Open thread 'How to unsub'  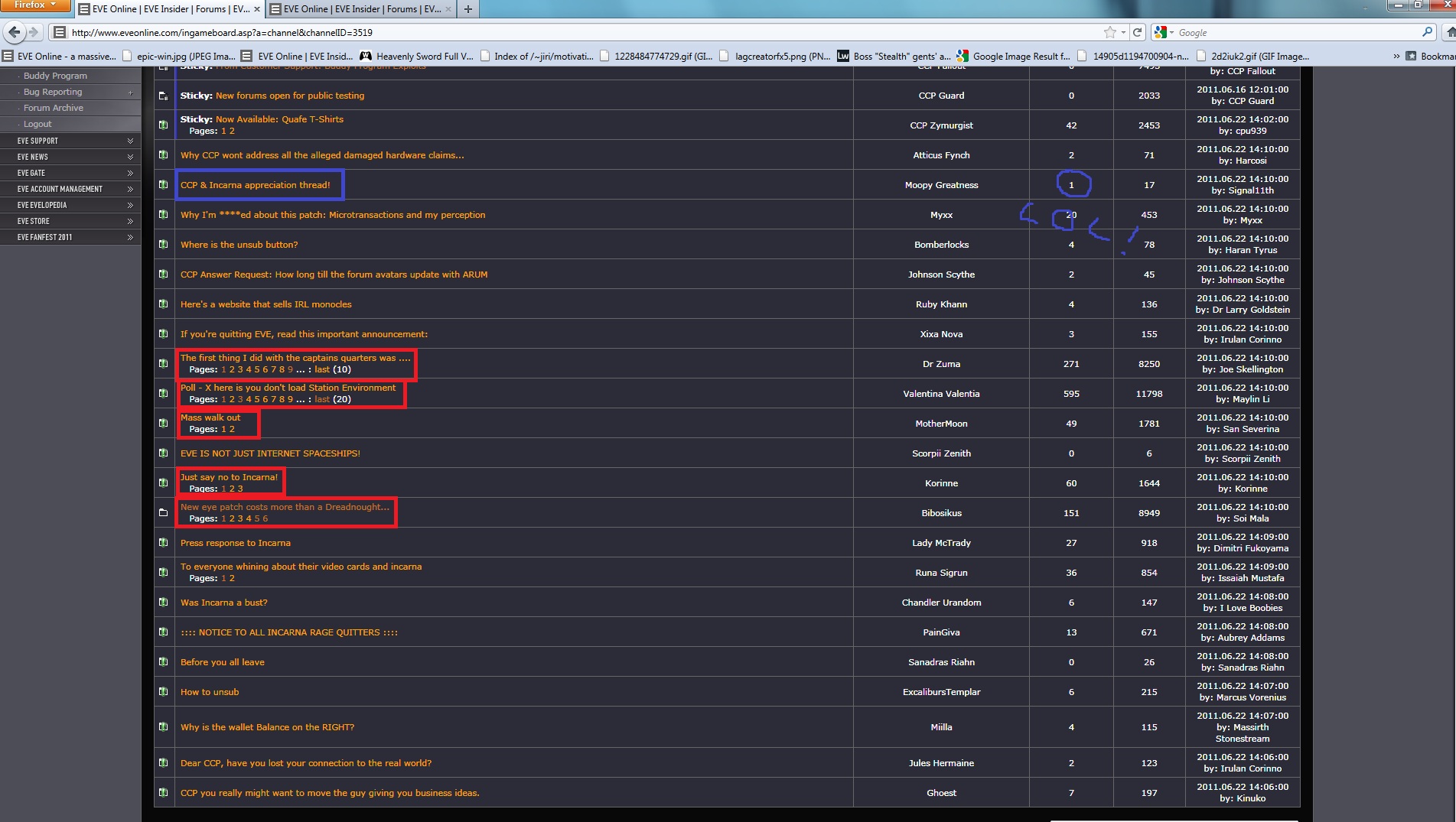pyautogui.click(x=210, y=692)
